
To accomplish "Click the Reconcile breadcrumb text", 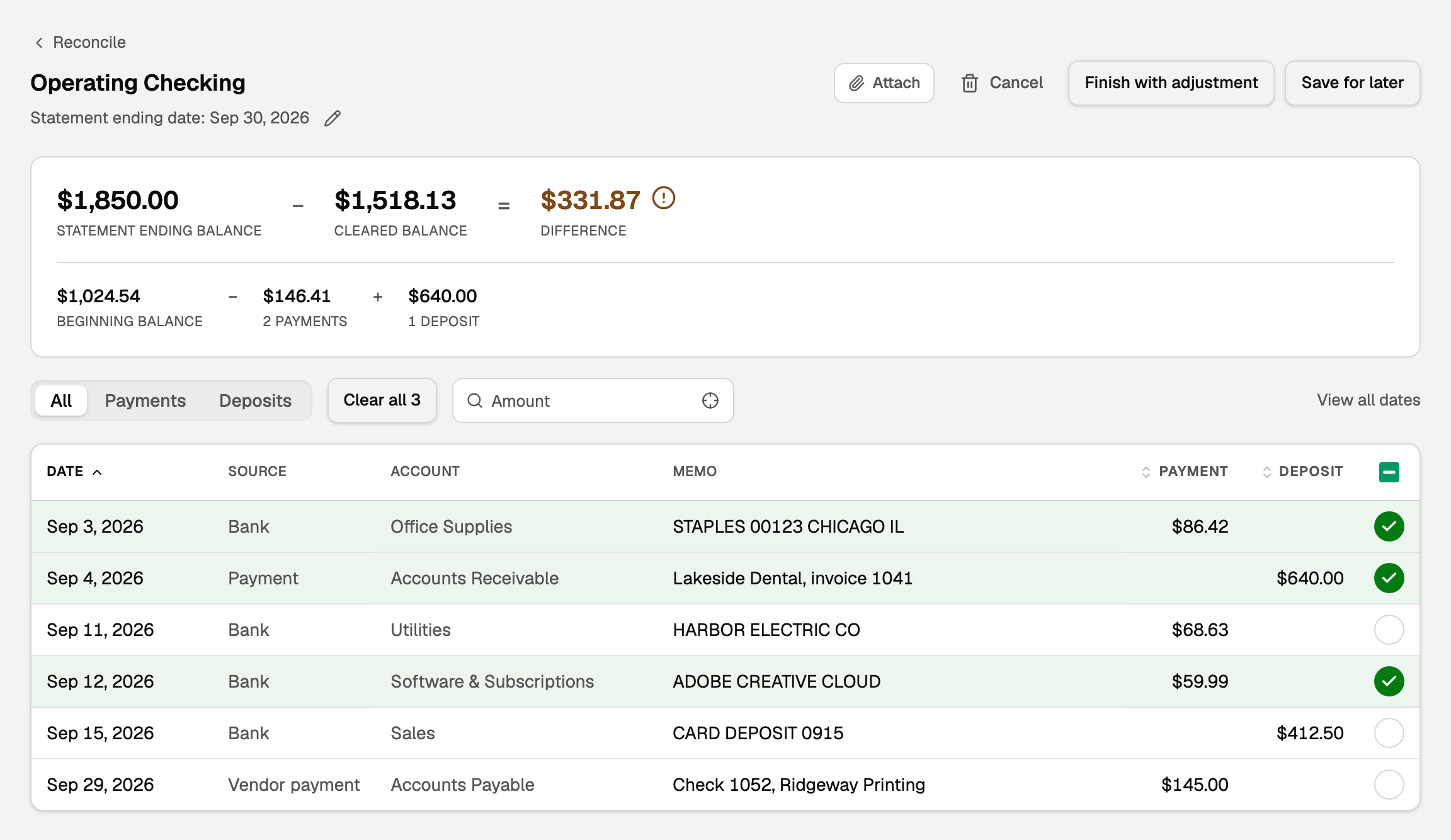I will [89, 42].
